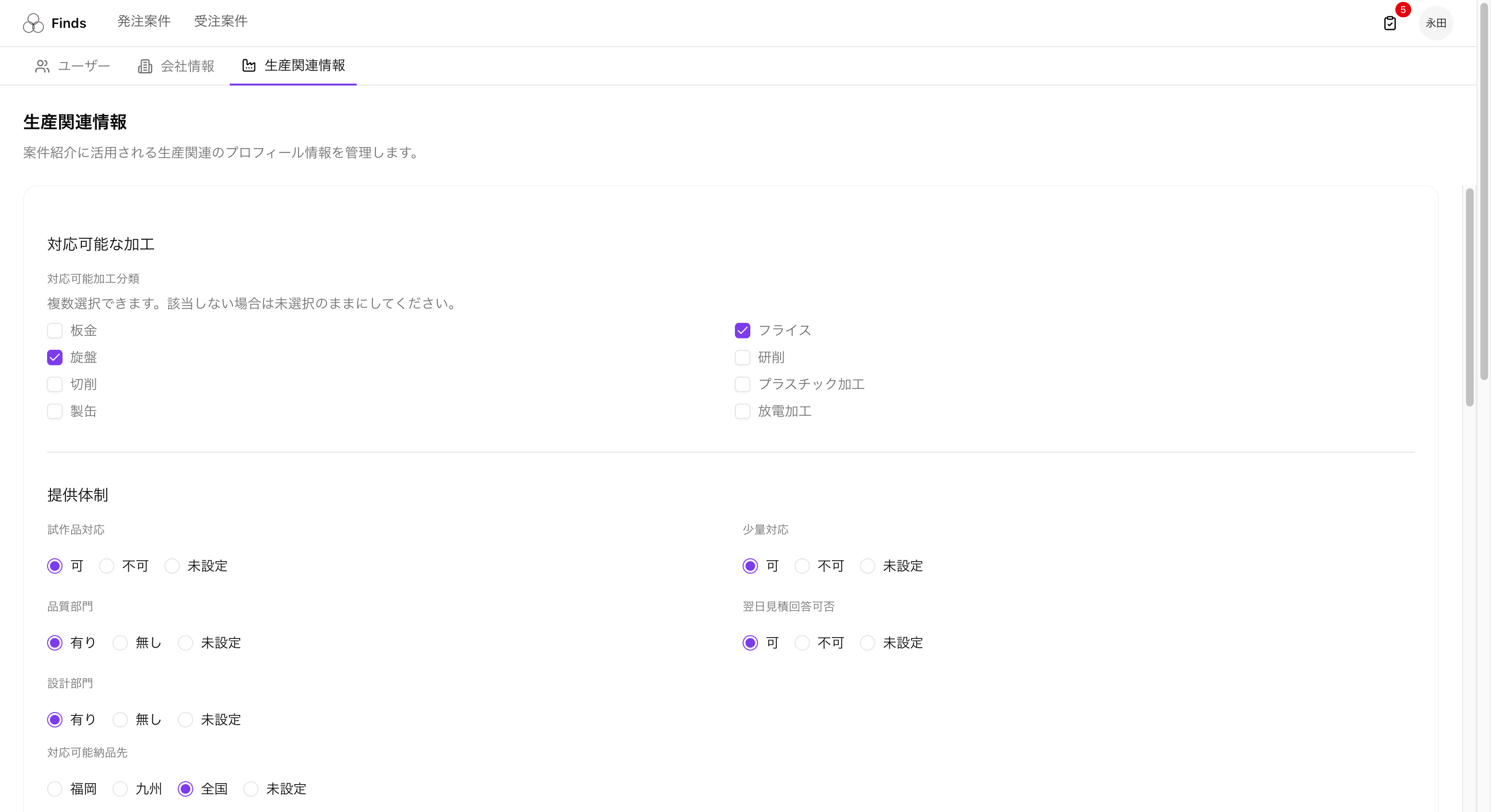Viewport: 1491px width, 812px height.
Task: Select 不可 for 試作品対応
Action: [x=107, y=566]
